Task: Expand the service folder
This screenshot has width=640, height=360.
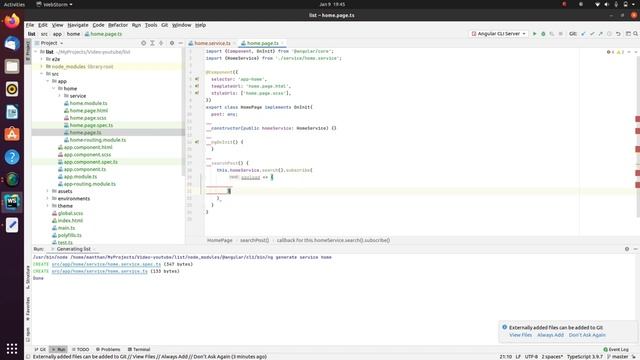Action: pos(60,96)
